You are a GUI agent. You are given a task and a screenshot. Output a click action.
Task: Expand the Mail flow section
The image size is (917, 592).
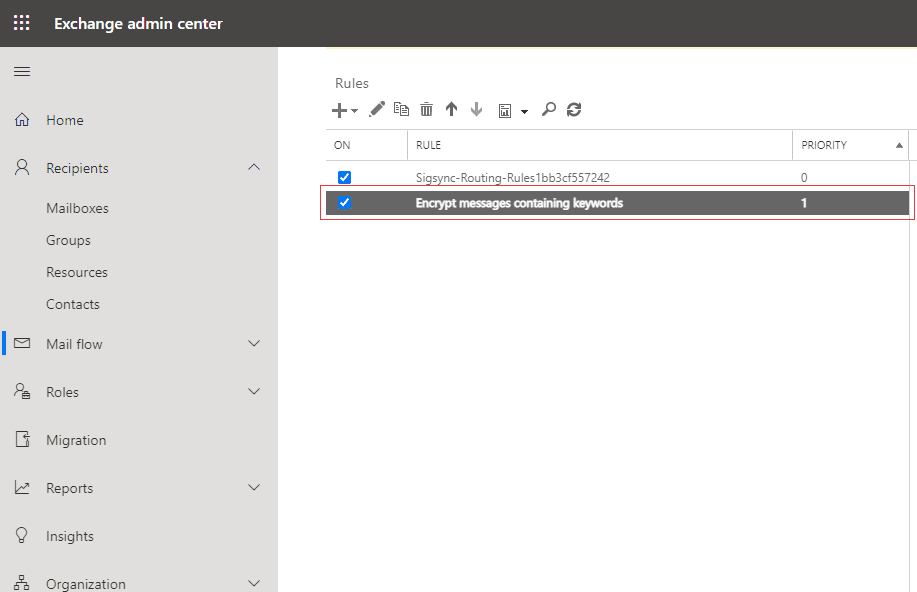[254, 344]
